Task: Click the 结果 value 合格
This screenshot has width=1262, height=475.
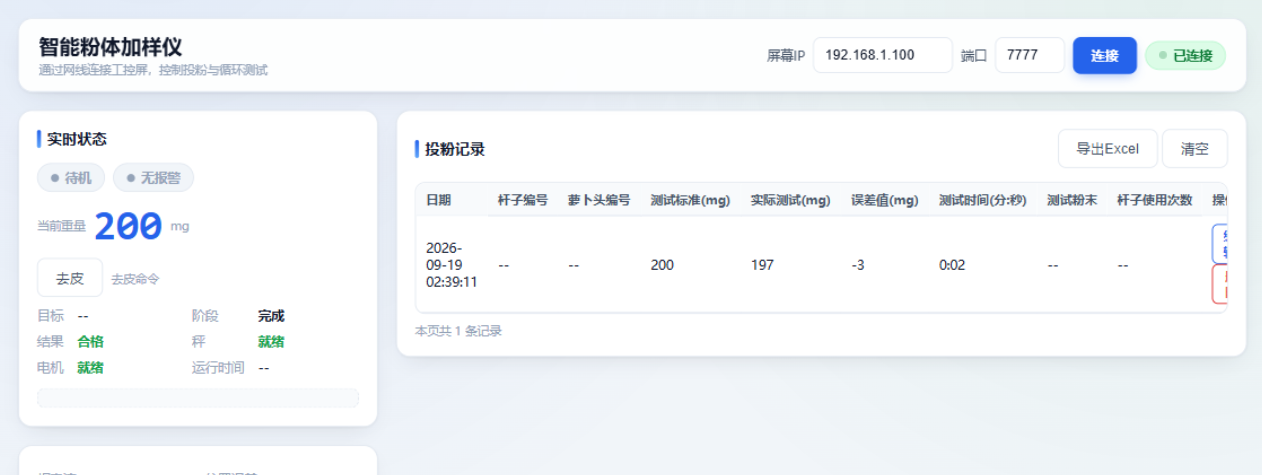Action: (x=90, y=342)
